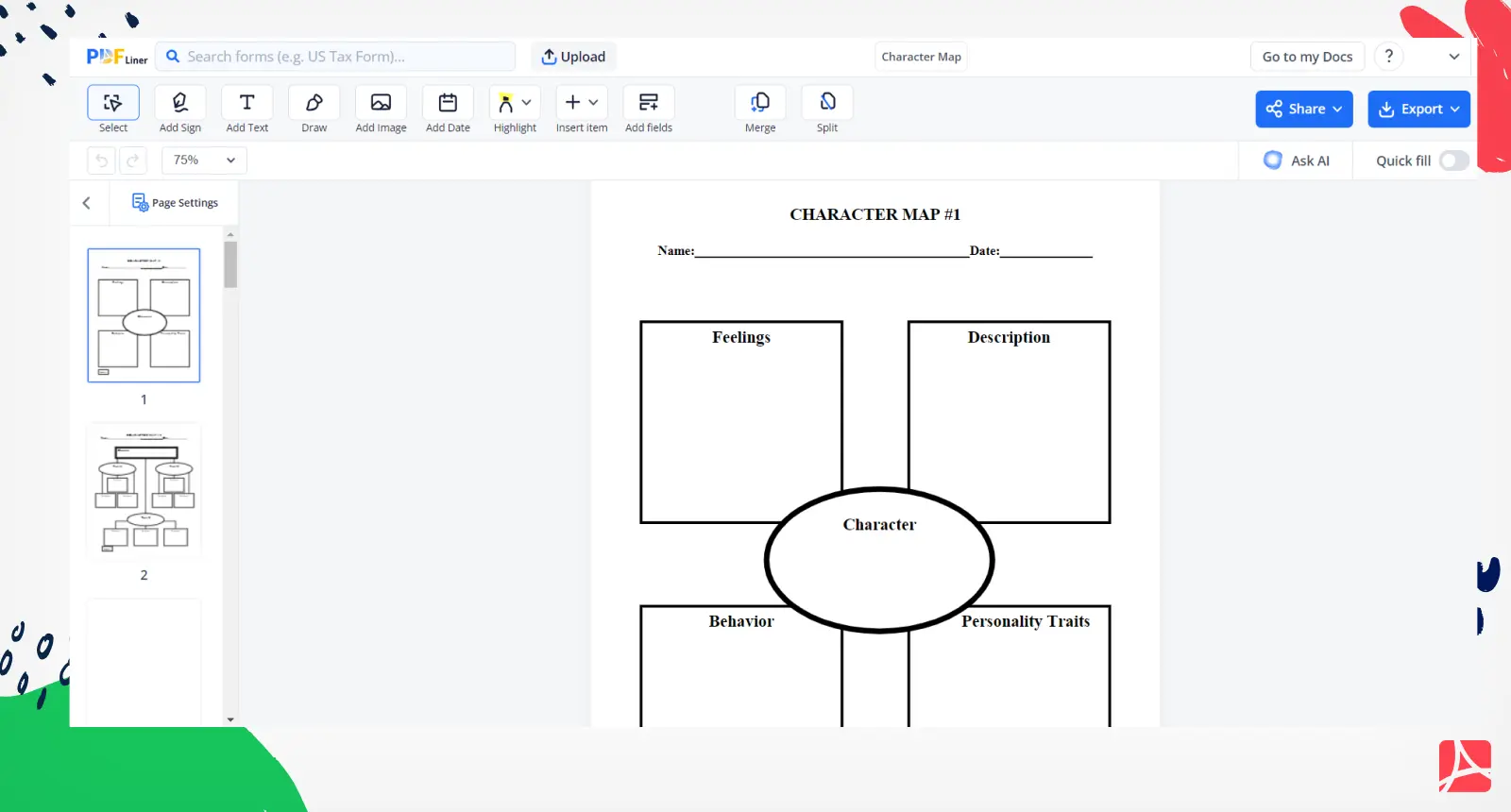The height and width of the screenshot is (812, 1511).
Task: Expand the Insert item dropdown arrow
Action: [594, 102]
